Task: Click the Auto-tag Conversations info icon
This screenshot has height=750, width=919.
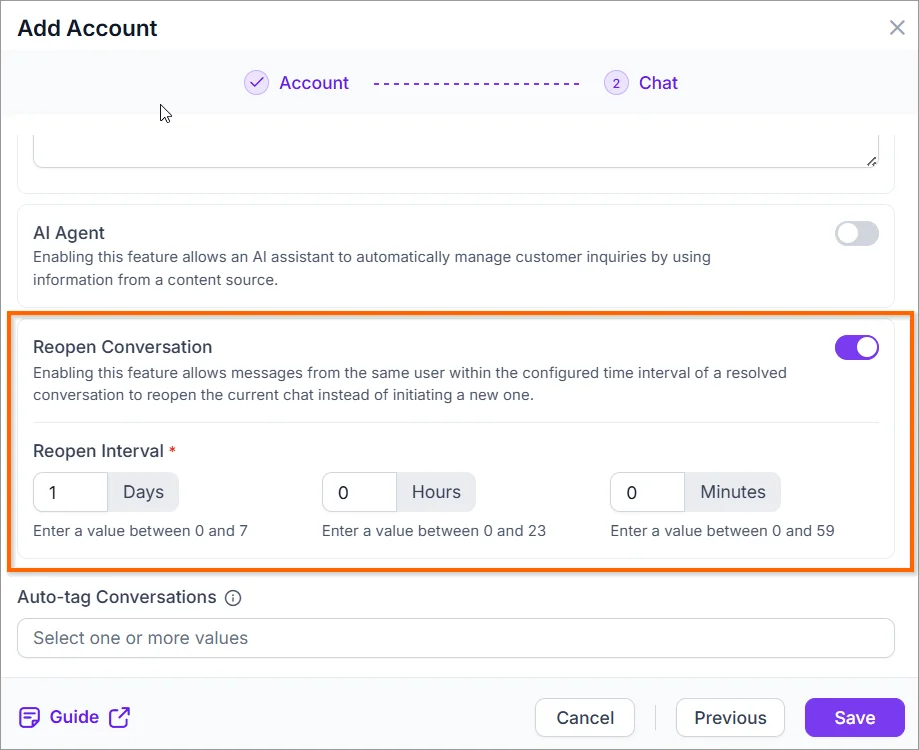Action: [x=233, y=598]
